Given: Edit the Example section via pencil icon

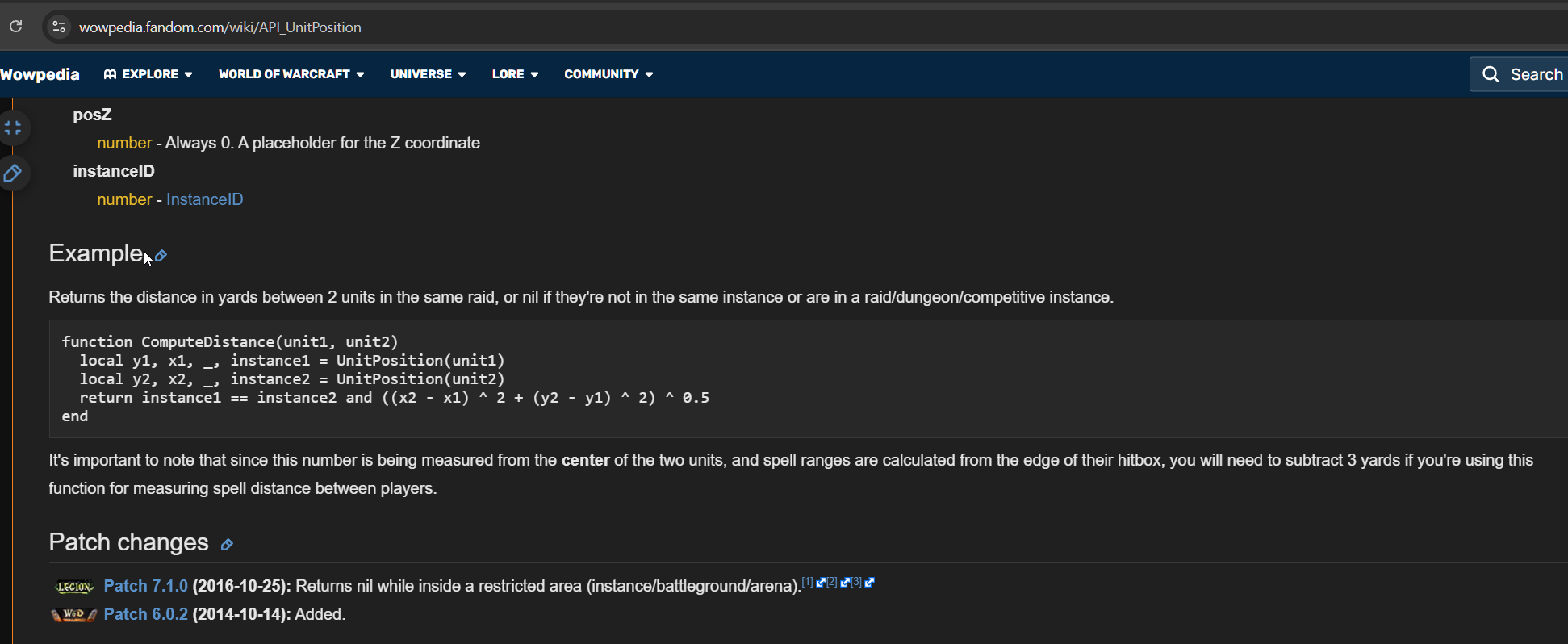Looking at the screenshot, I should (161, 256).
